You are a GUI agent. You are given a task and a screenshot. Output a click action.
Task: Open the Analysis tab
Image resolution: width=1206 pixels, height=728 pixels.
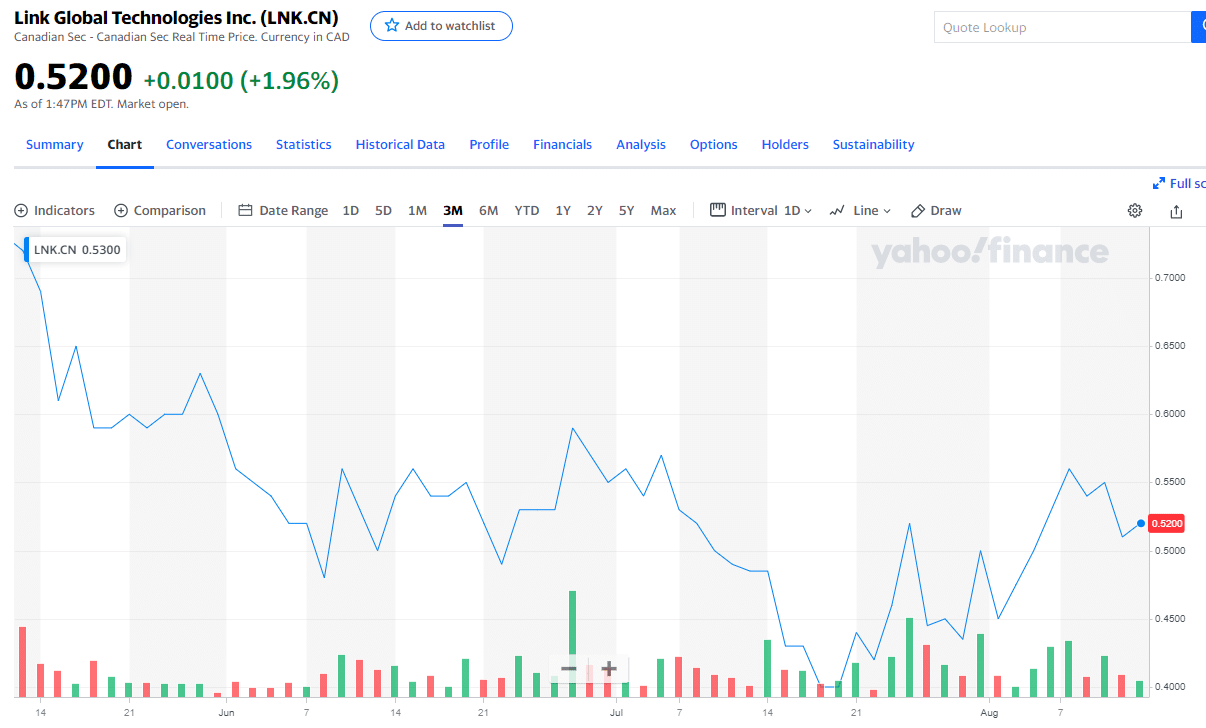[641, 144]
